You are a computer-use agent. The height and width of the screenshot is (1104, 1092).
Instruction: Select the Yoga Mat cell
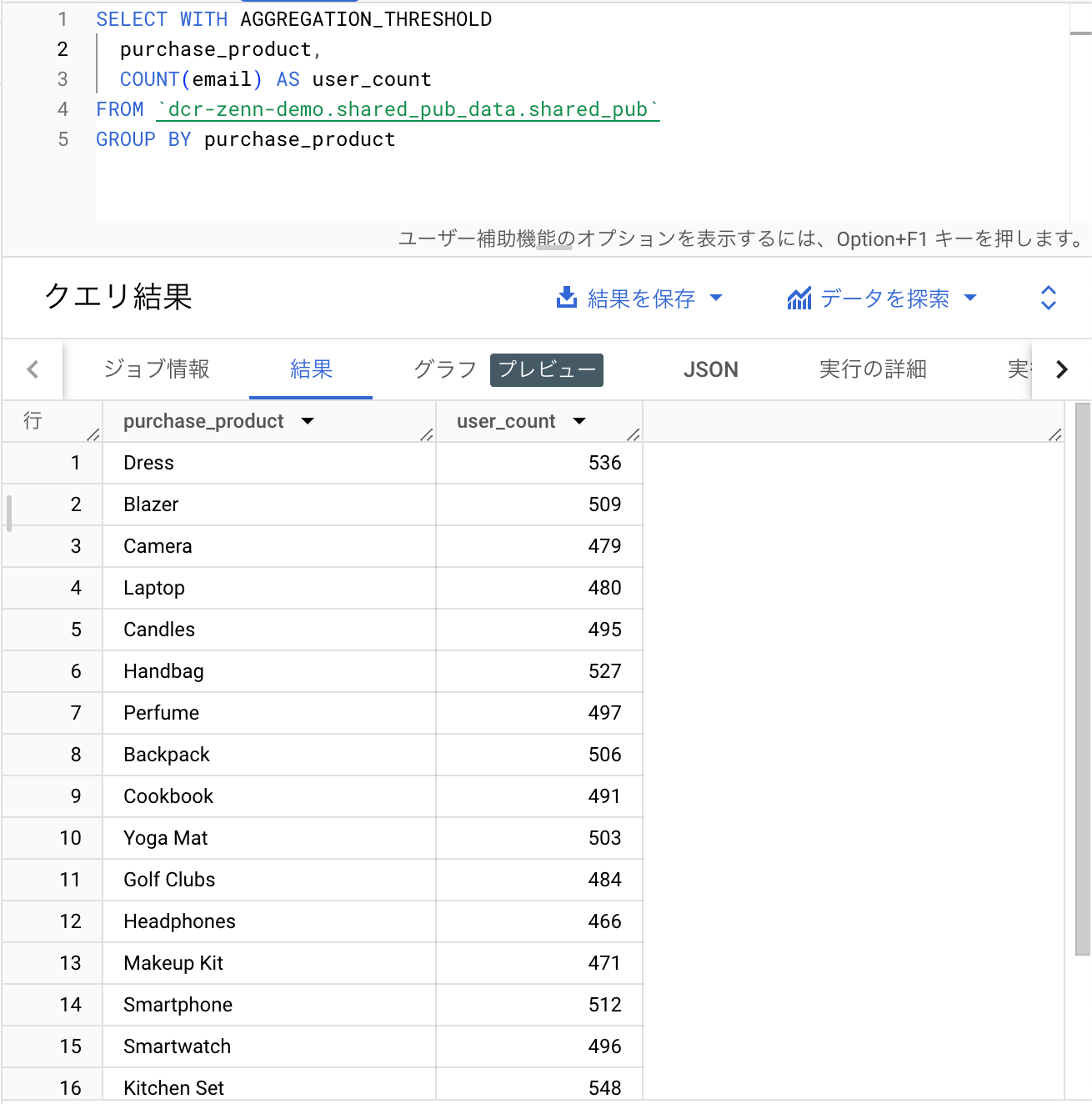[269, 838]
